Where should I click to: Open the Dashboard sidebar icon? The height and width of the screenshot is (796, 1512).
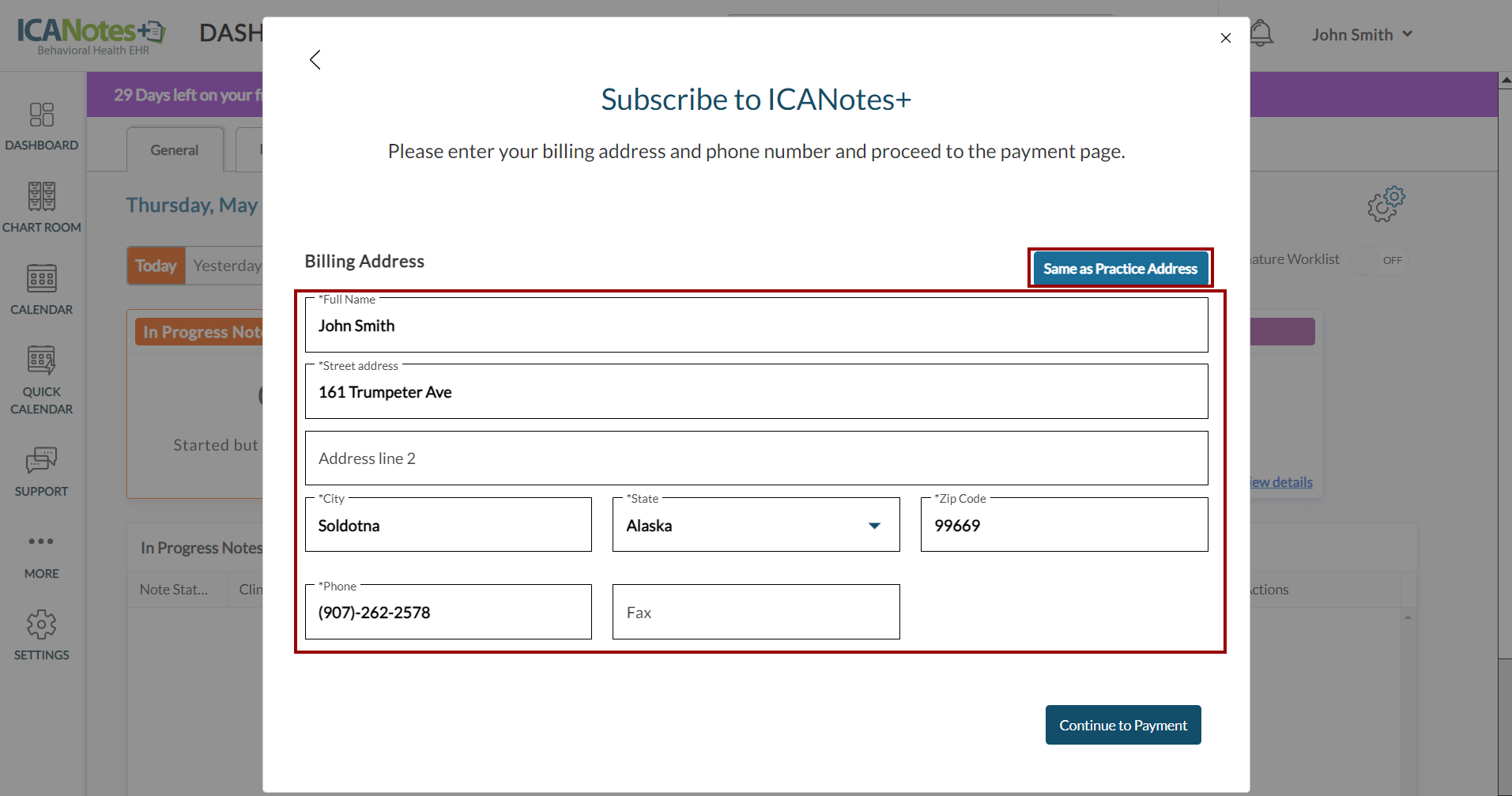[x=42, y=115]
